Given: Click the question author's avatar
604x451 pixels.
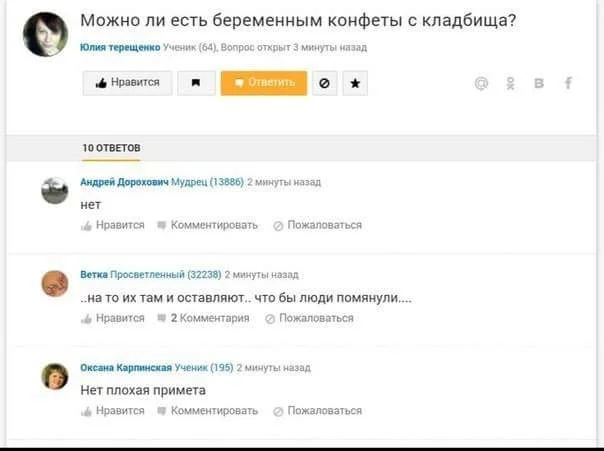Looking at the screenshot, I should (45, 34).
